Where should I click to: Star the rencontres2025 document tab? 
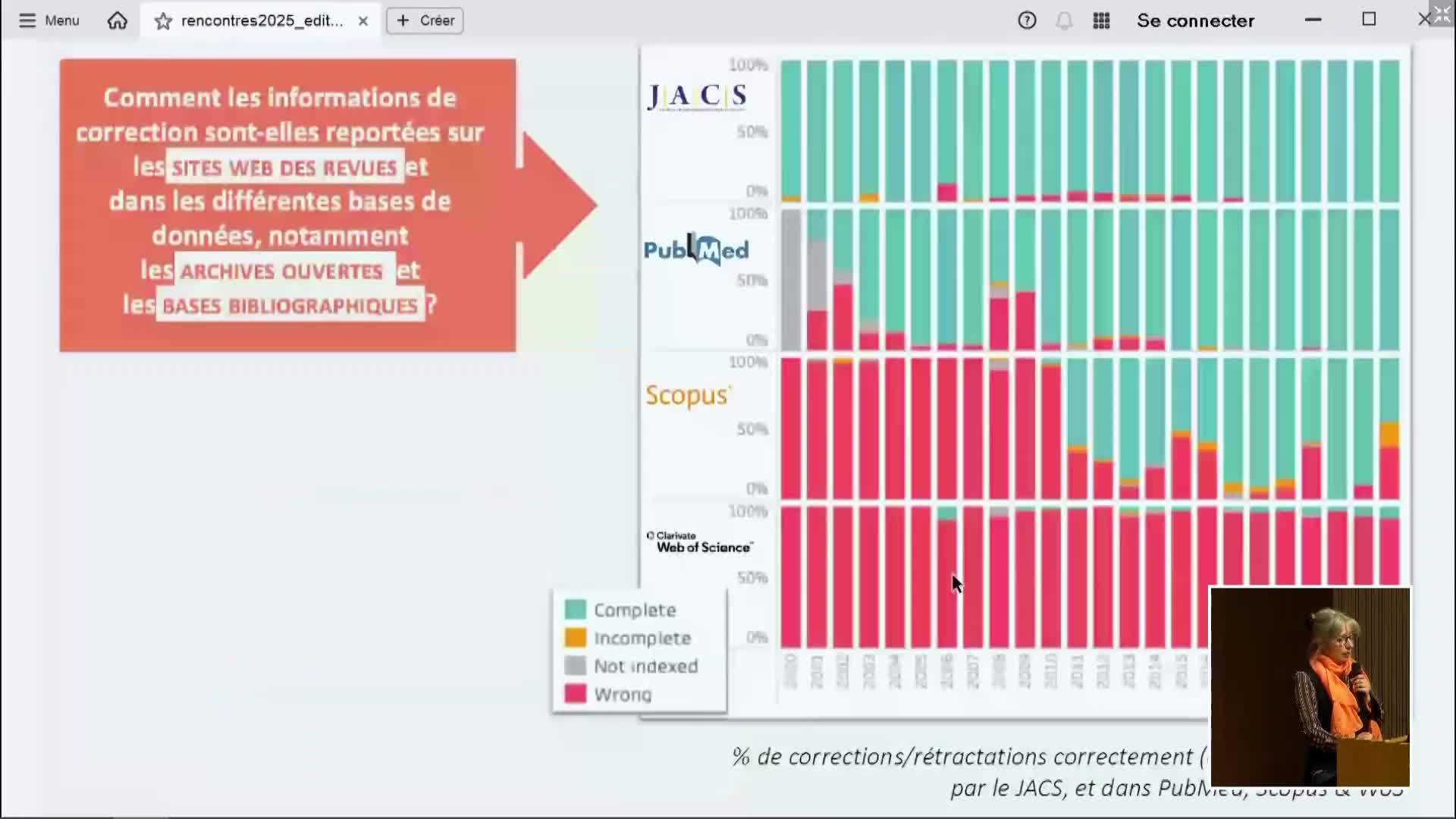click(x=163, y=21)
